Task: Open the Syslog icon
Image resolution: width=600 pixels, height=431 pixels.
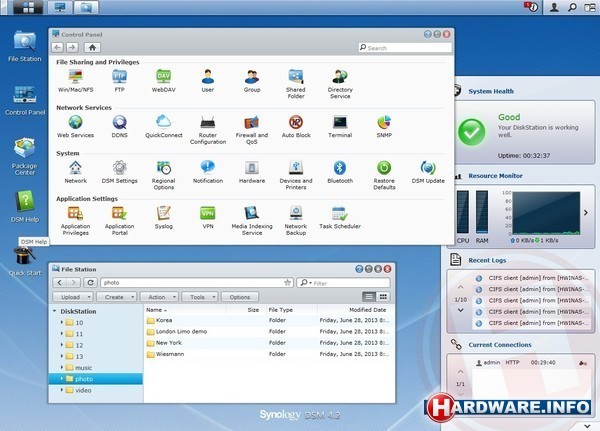Action: (x=163, y=217)
